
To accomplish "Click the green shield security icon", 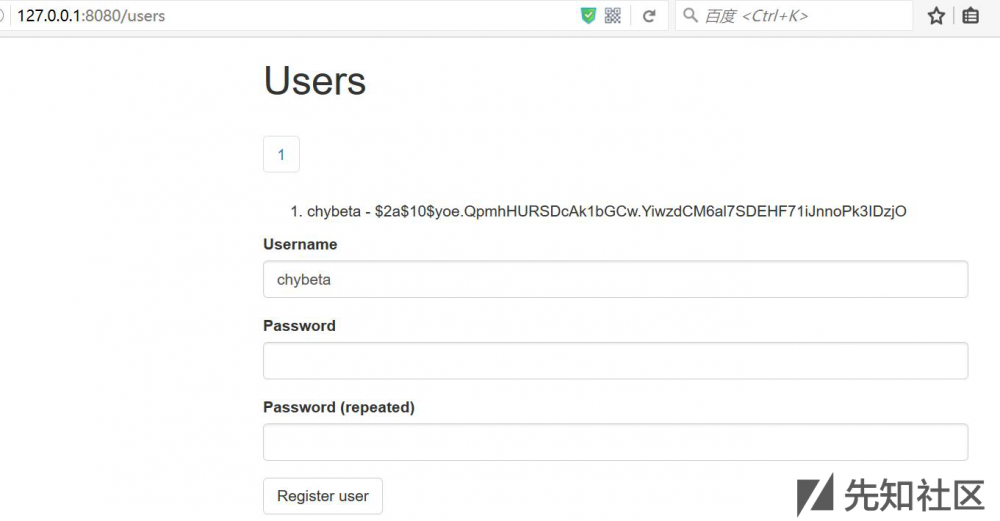I will [588, 15].
